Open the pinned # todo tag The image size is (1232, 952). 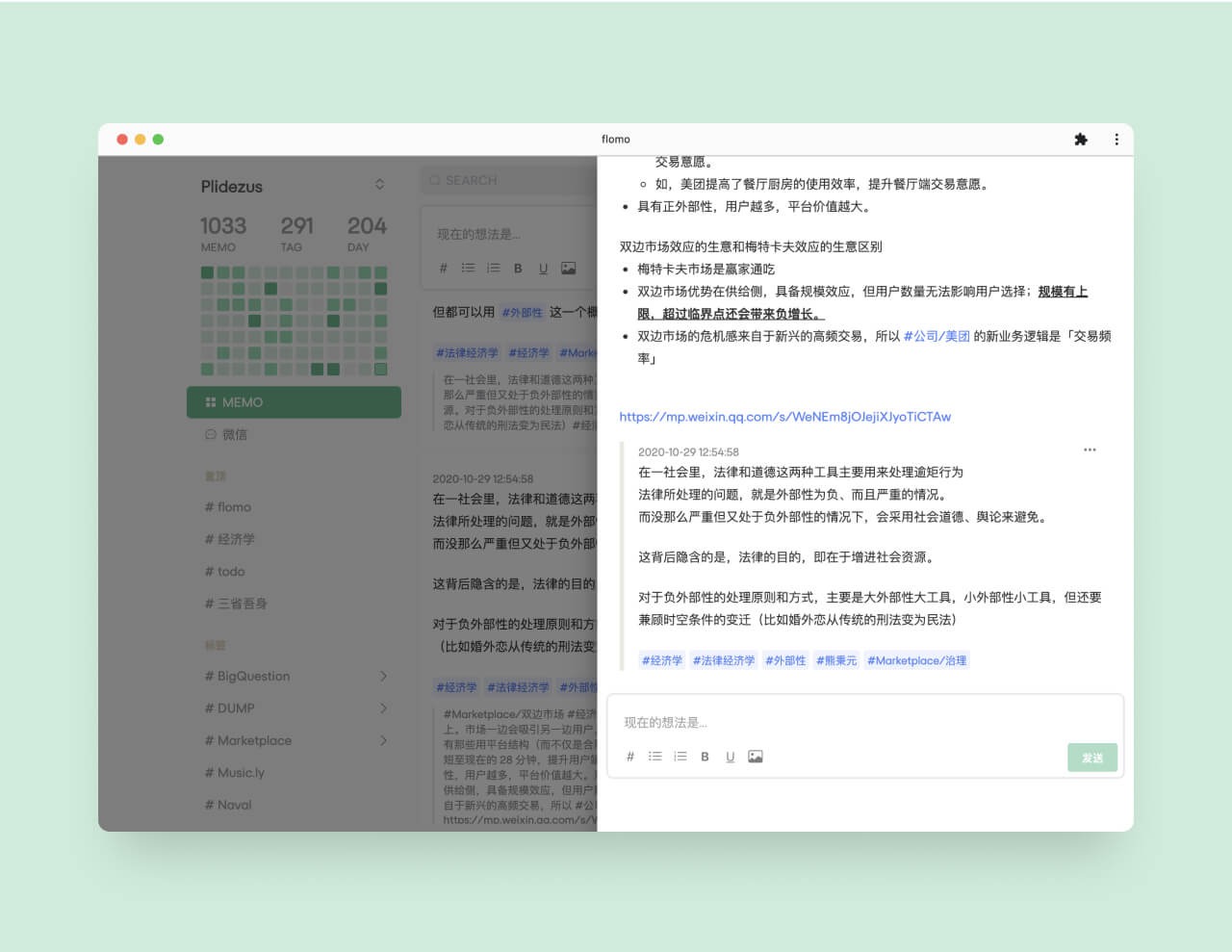click(225, 571)
